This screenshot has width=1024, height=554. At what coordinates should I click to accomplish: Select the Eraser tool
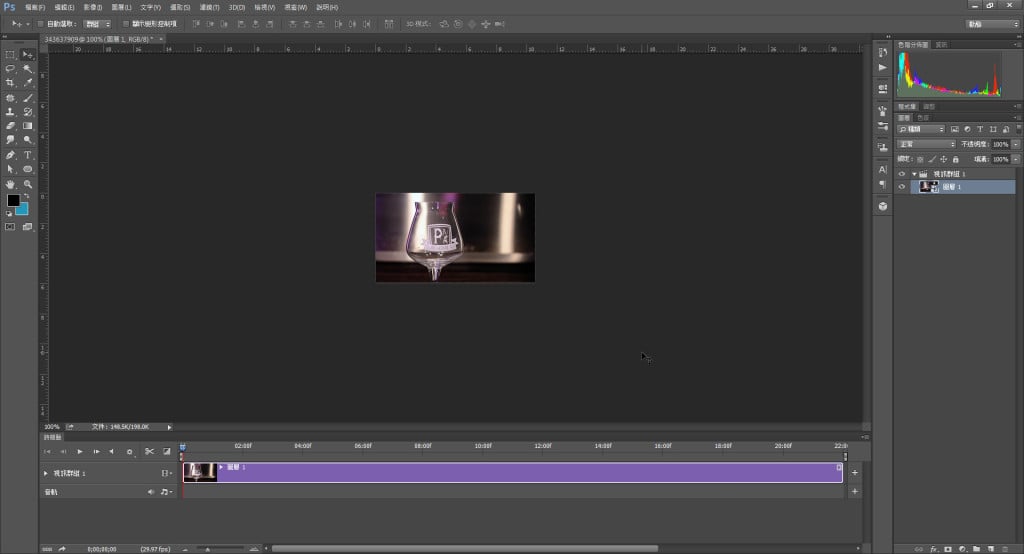(10, 125)
